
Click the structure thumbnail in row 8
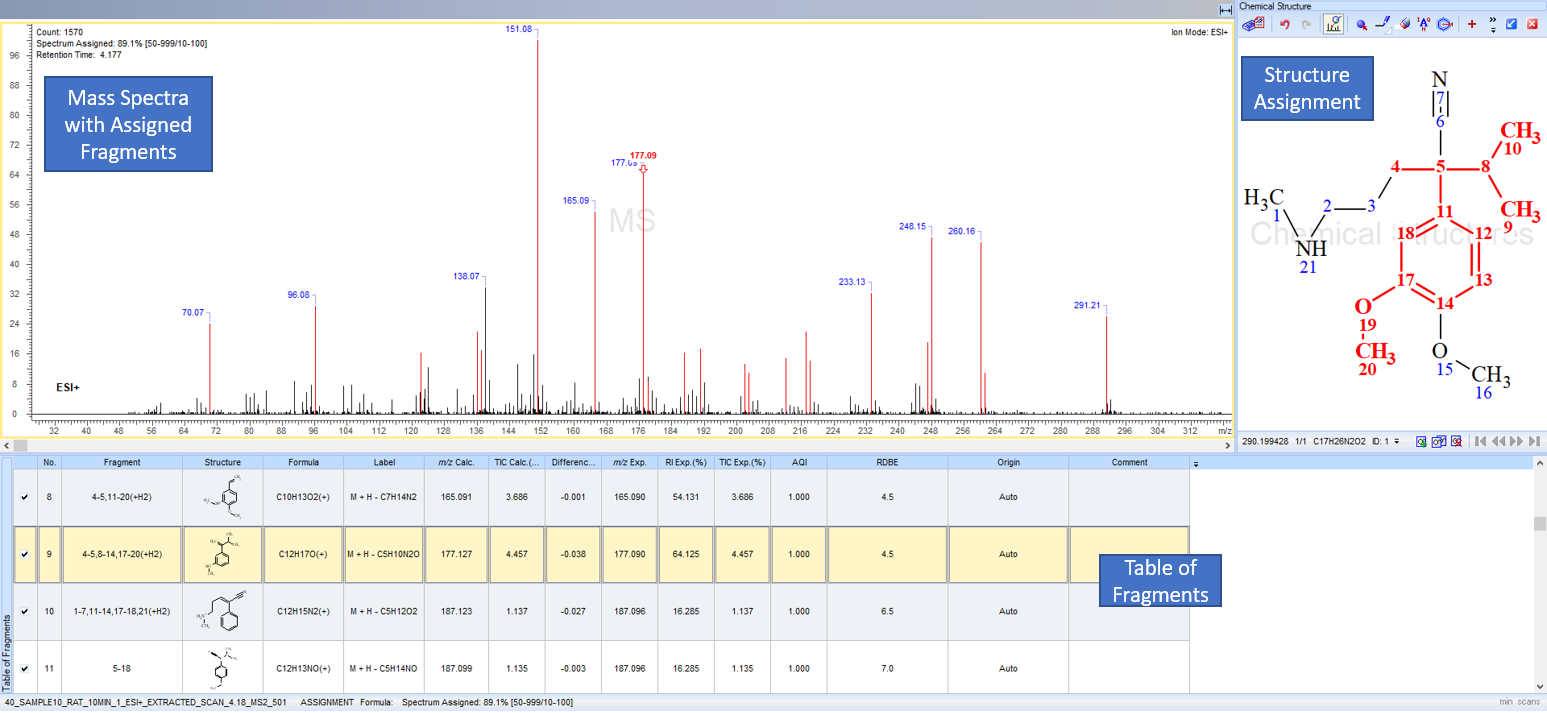point(223,497)
